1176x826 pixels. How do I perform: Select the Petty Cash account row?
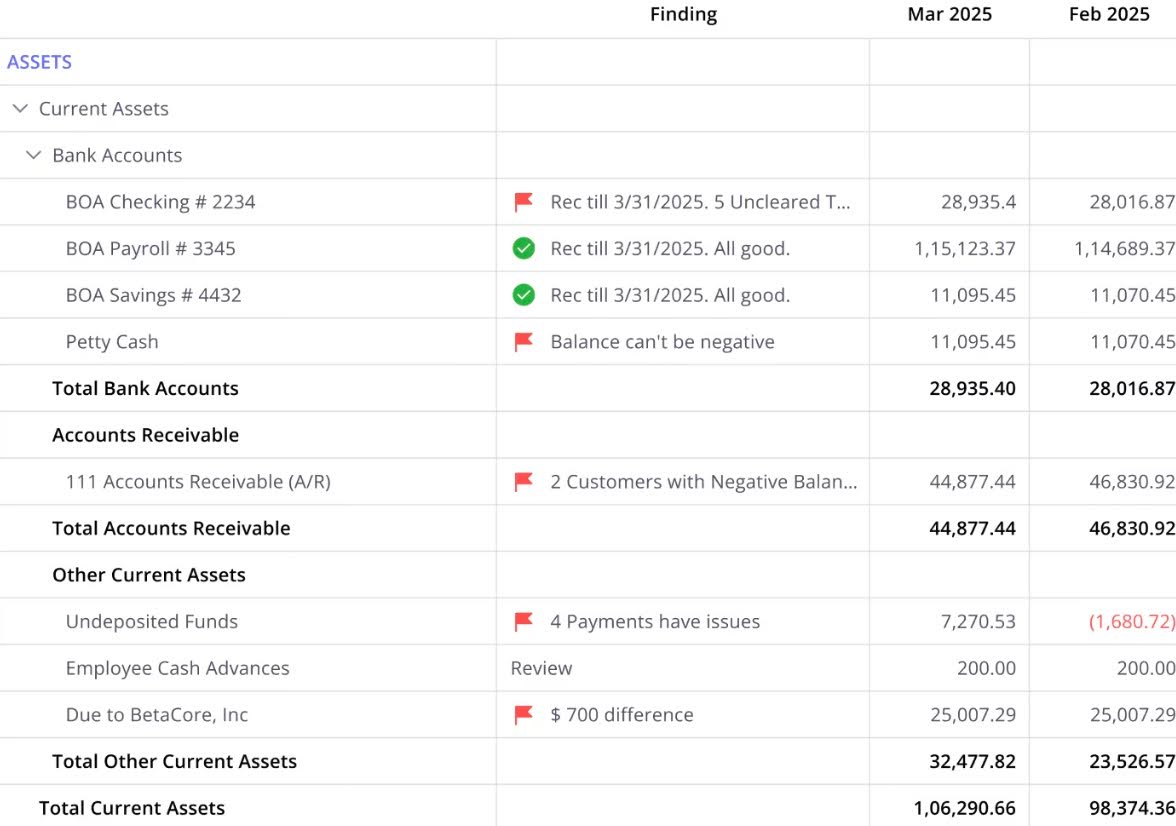click(111, 341)
